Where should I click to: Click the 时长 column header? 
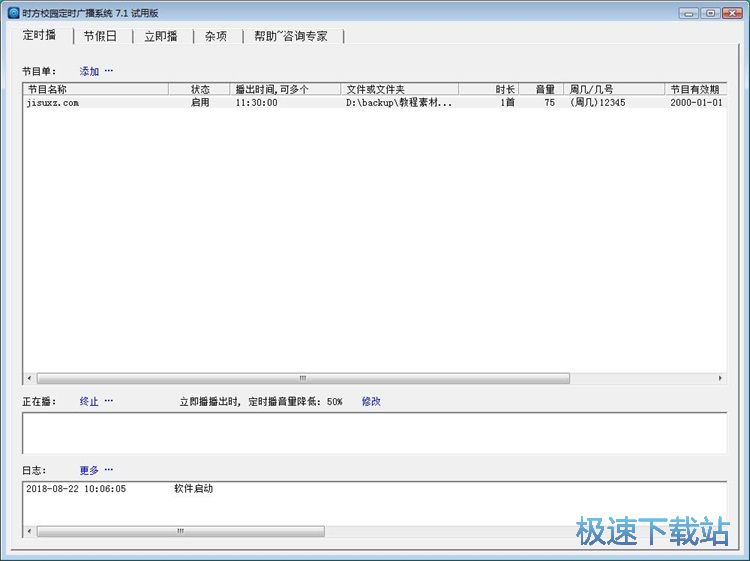pos(489,89)
